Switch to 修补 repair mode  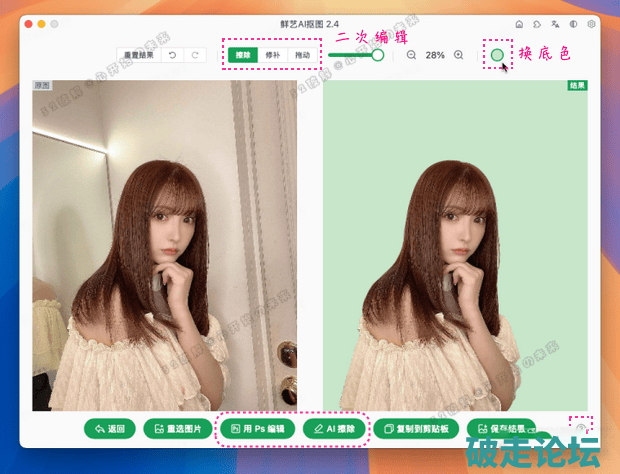pyautogui.click(x=272, y=56)
